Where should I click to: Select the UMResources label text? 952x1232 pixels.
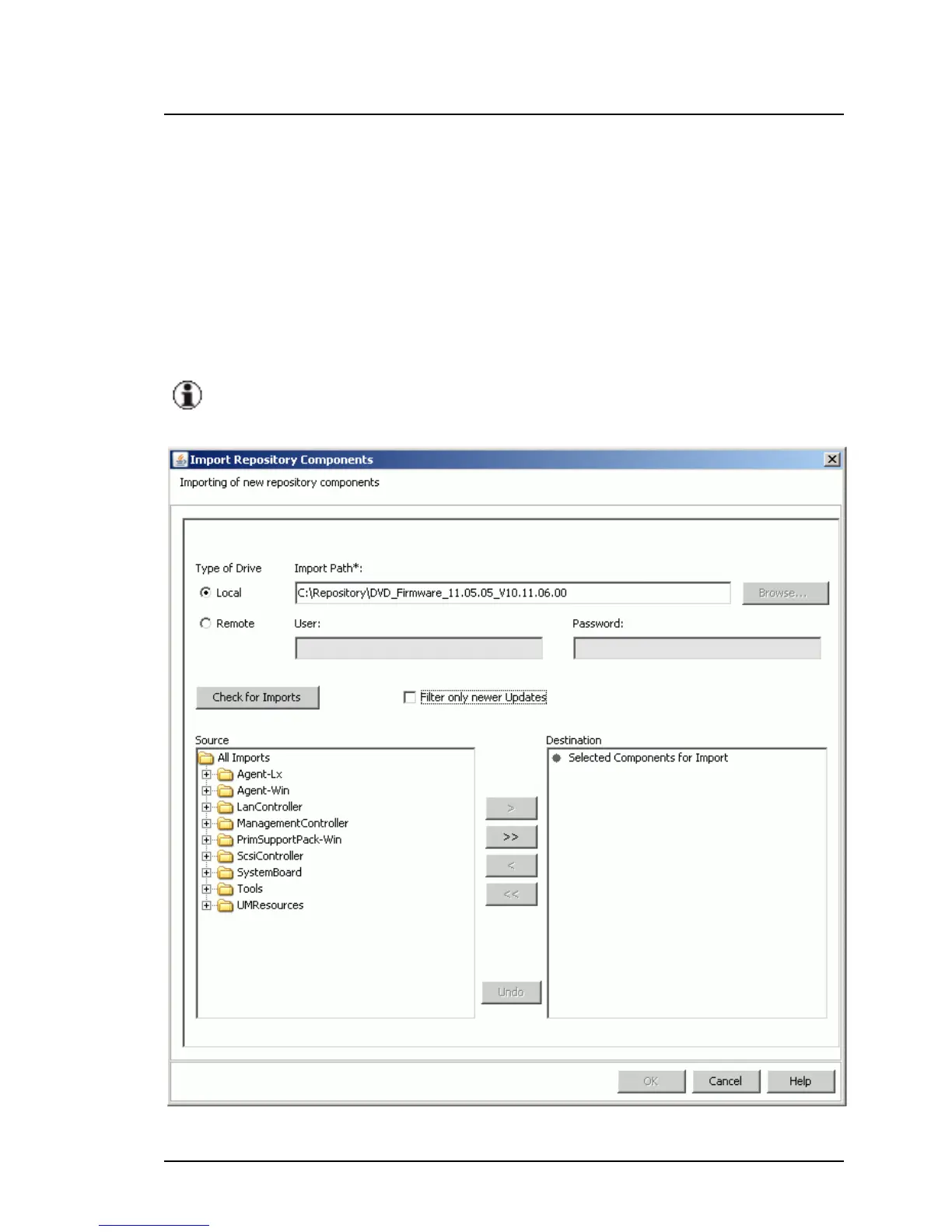tap(270, 905)
